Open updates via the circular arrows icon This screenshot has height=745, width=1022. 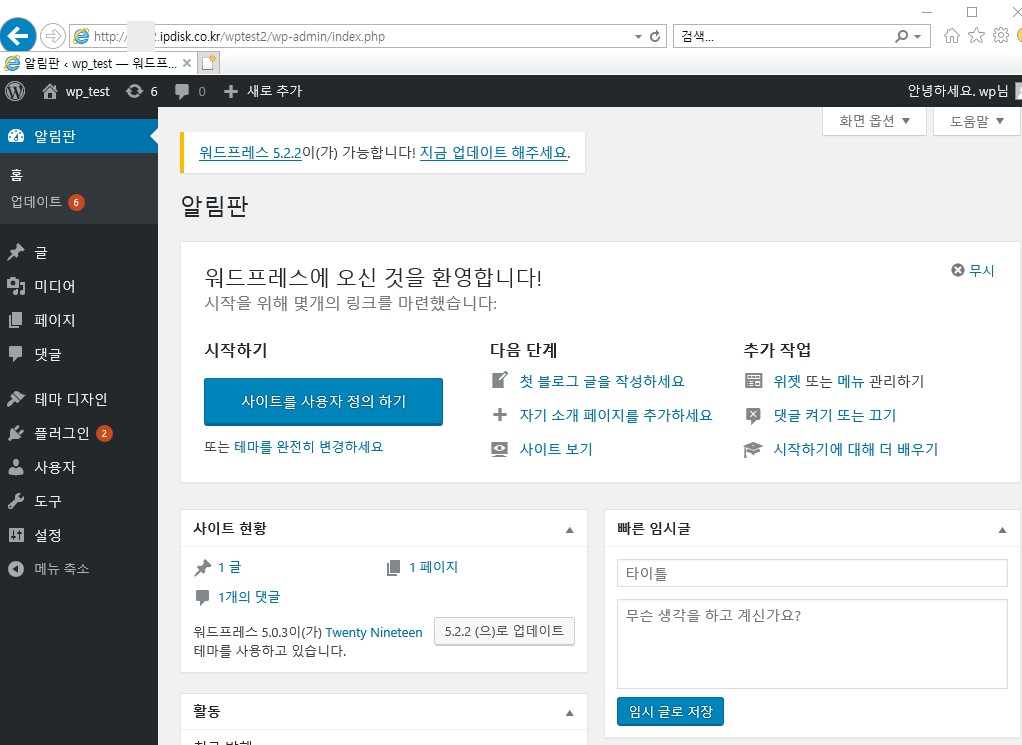134,91
